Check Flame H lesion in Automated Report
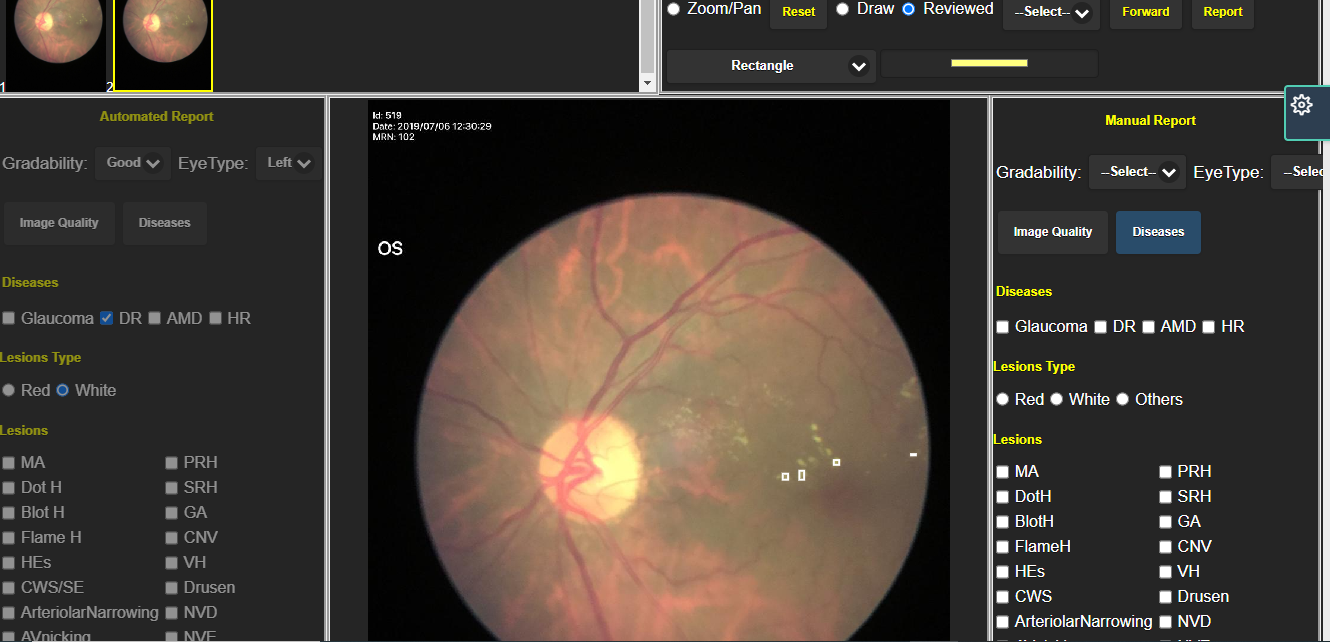This screenshot has width=1330, height=642. 9,538
